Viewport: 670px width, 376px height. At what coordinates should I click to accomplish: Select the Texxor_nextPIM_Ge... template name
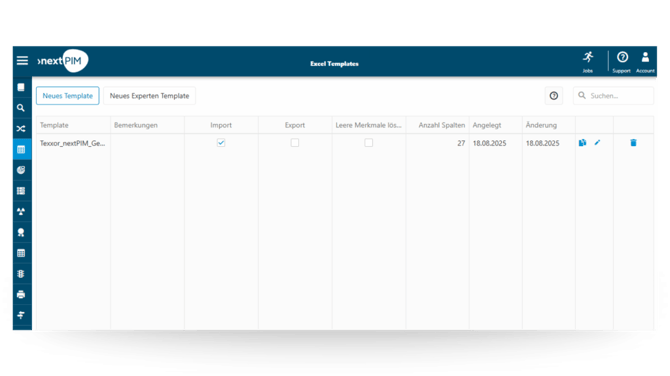click(x=73, y=143)
